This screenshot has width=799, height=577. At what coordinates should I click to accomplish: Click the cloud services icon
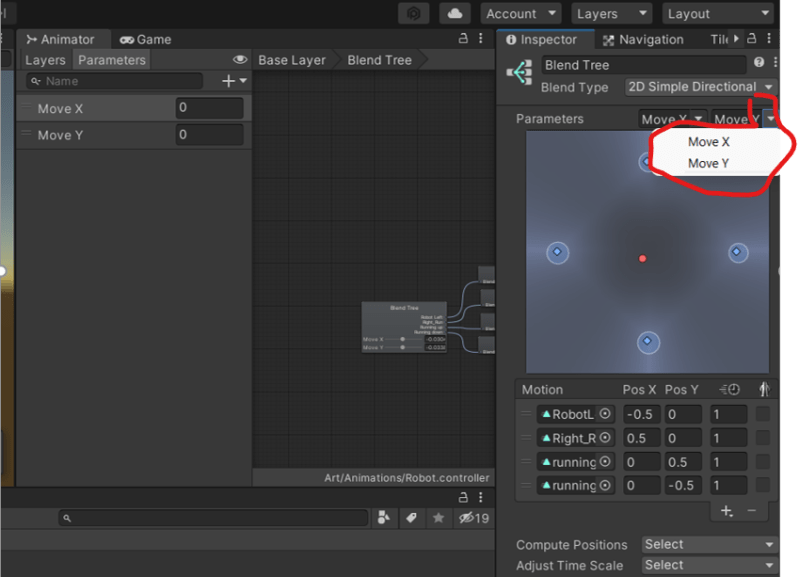(x=455, y=14)
